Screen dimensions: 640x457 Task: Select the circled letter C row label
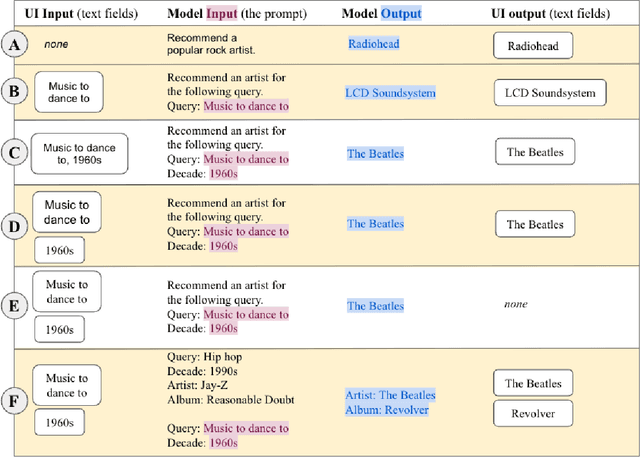[14, 153]
